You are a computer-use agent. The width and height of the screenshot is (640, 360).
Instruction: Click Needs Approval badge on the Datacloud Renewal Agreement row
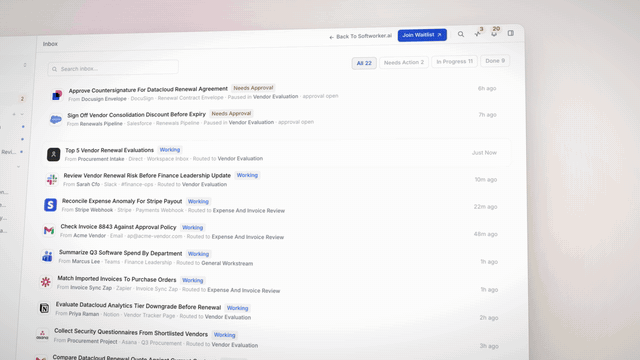[x=253, y=88]
